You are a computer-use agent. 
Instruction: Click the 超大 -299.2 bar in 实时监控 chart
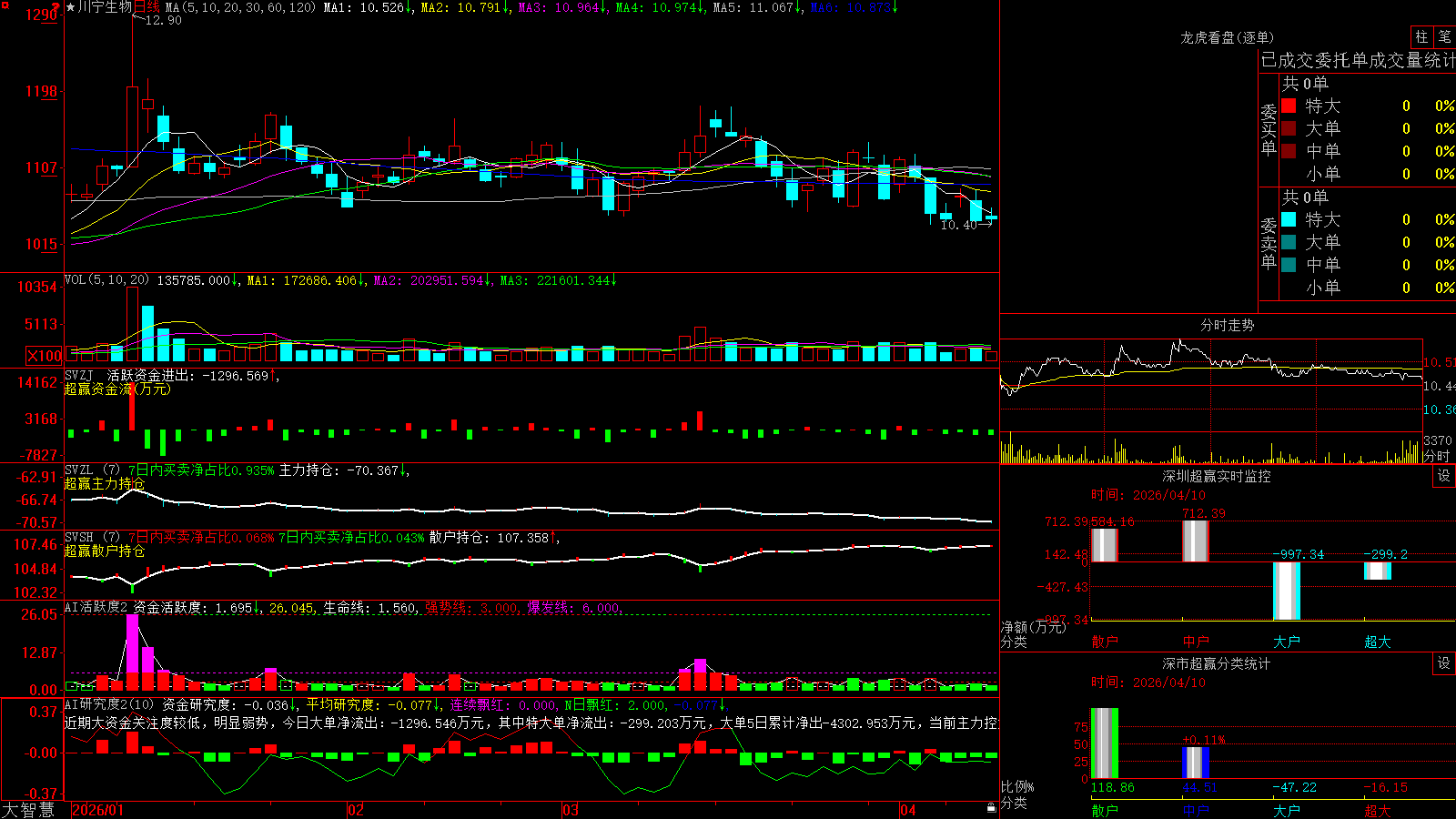tap(1377, 571)
